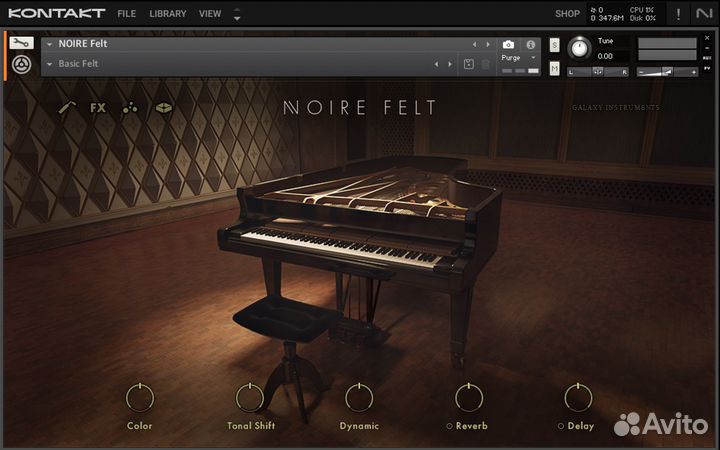Minimize the instrument header with minus button
This screenshot has width=720, height=450.
pyautogui.click(x=707, y=48)
